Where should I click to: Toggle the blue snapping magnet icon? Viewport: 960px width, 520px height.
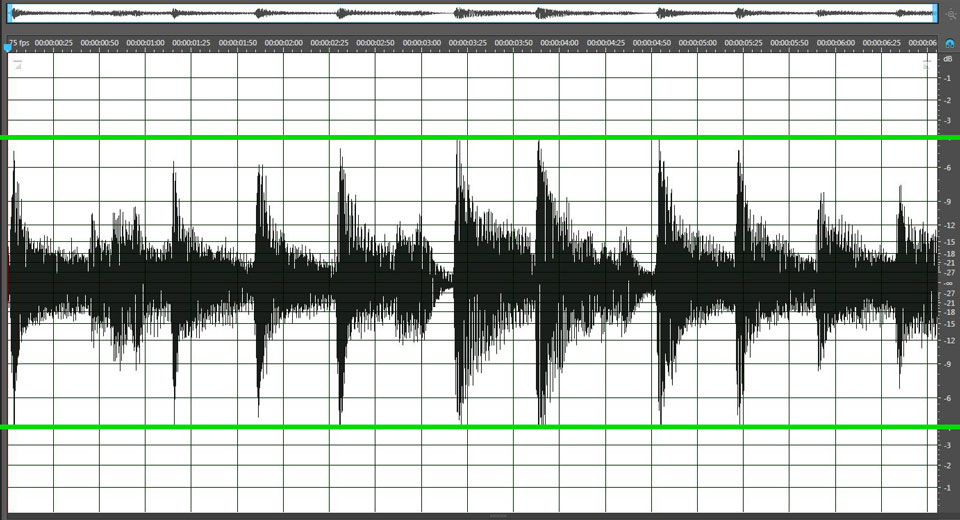click(950, 43)
